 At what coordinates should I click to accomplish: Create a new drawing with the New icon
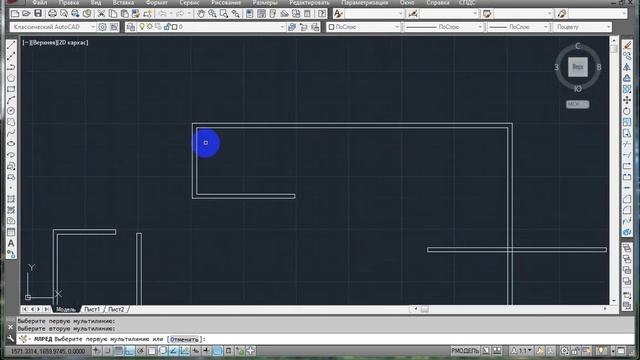[15, 13]
